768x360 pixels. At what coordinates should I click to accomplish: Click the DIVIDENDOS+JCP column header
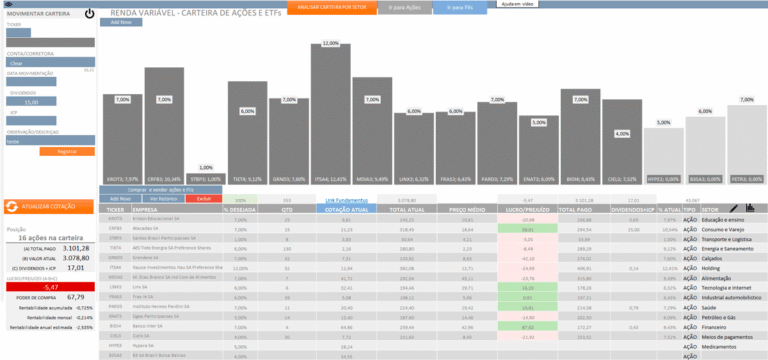[634, 209]
